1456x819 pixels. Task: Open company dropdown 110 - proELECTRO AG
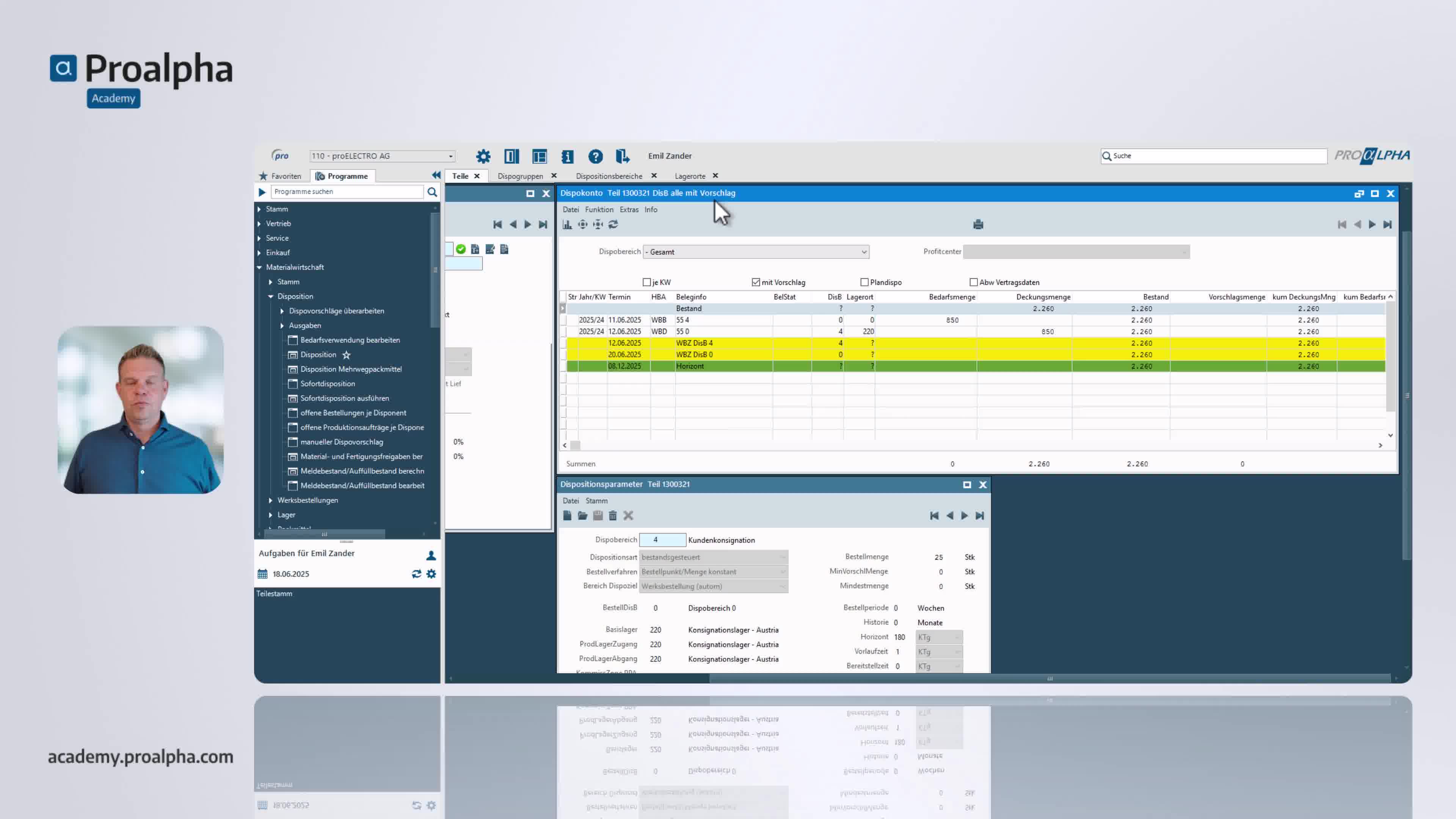(450, 156)
